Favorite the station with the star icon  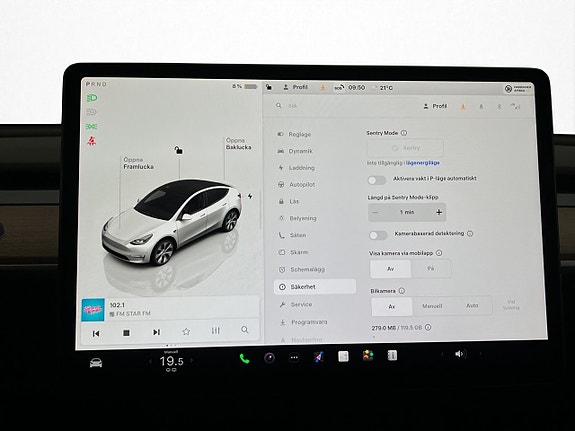(x=186, y=332)
